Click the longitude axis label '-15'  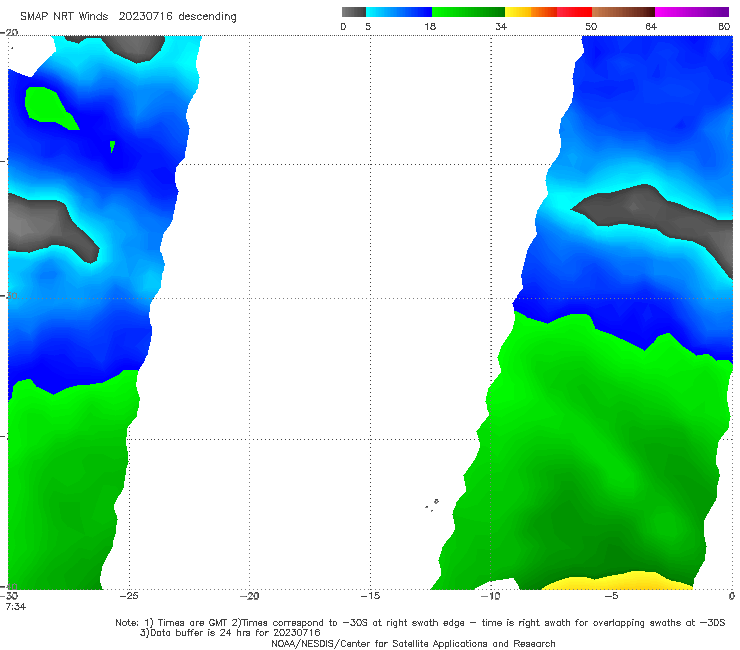(x=370, y=596)
